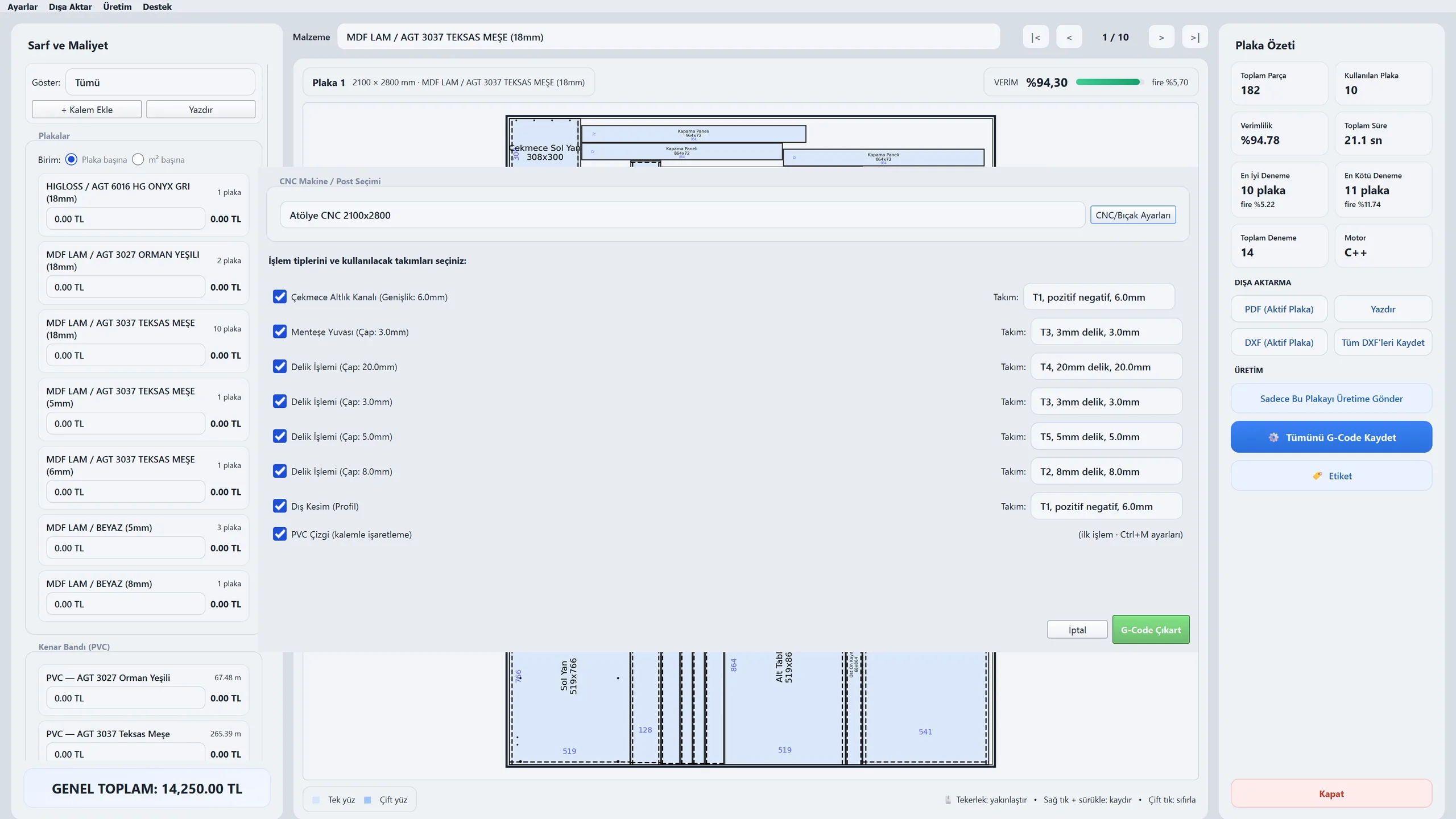Click gear icon on Tümünü G-Code Kaydet

pyautogui.click(x=1273, y=437)
